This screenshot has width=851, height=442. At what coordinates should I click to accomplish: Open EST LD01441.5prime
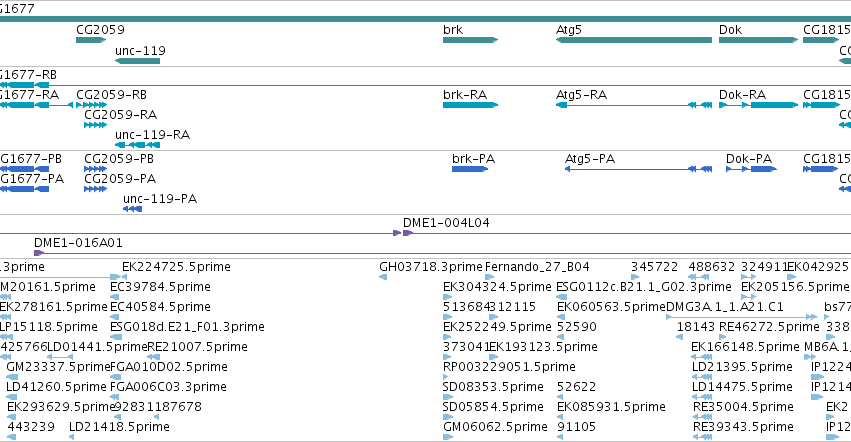[x=60, y=357]
